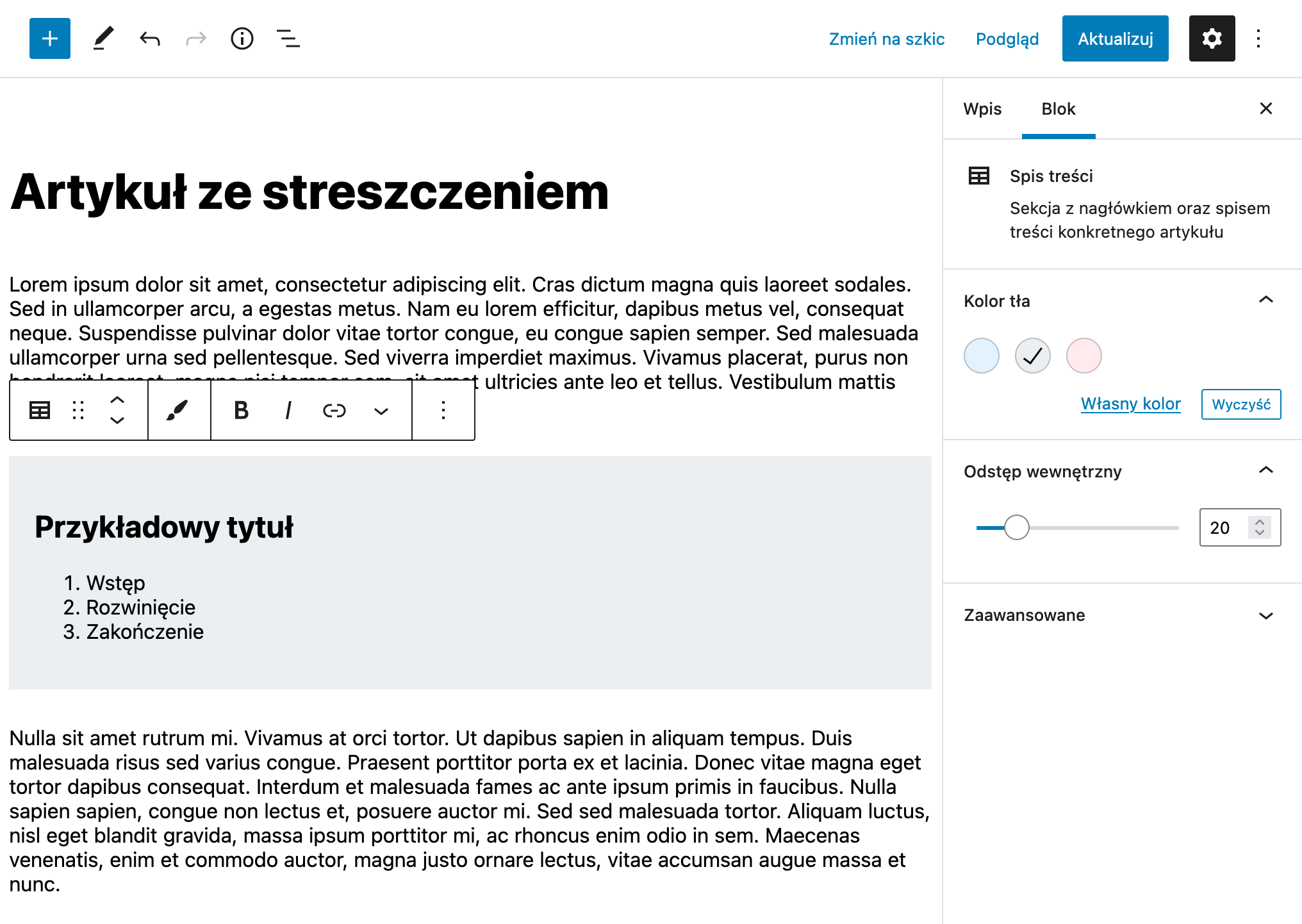Click the blue add block plus button
This screenshot has width=1302, height=924.
point(50,38)
